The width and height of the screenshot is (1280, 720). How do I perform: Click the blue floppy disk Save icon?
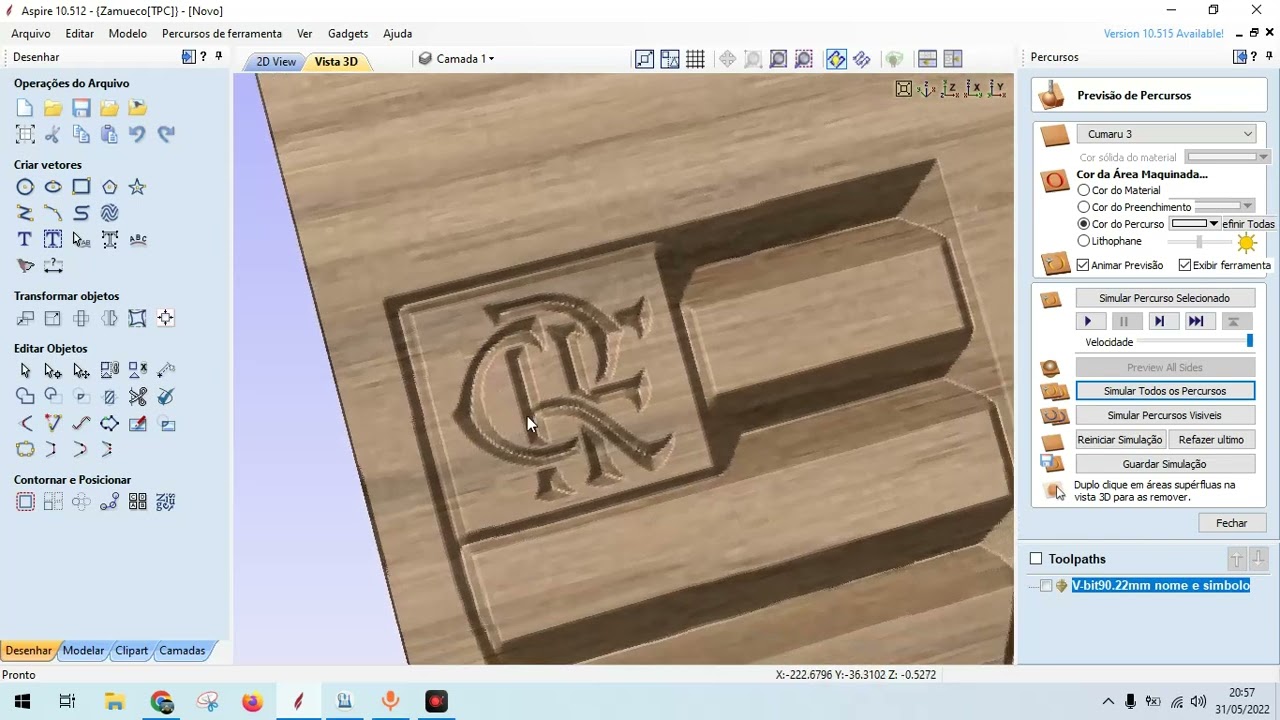coord(81,108)
